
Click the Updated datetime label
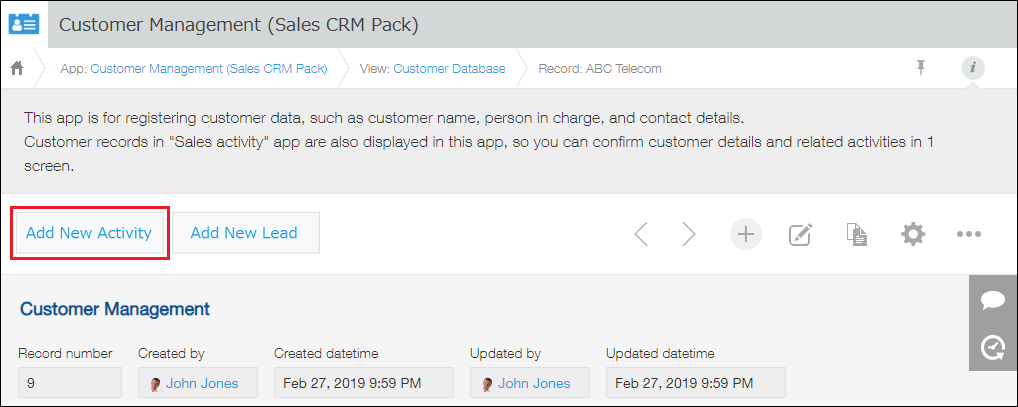660,354
